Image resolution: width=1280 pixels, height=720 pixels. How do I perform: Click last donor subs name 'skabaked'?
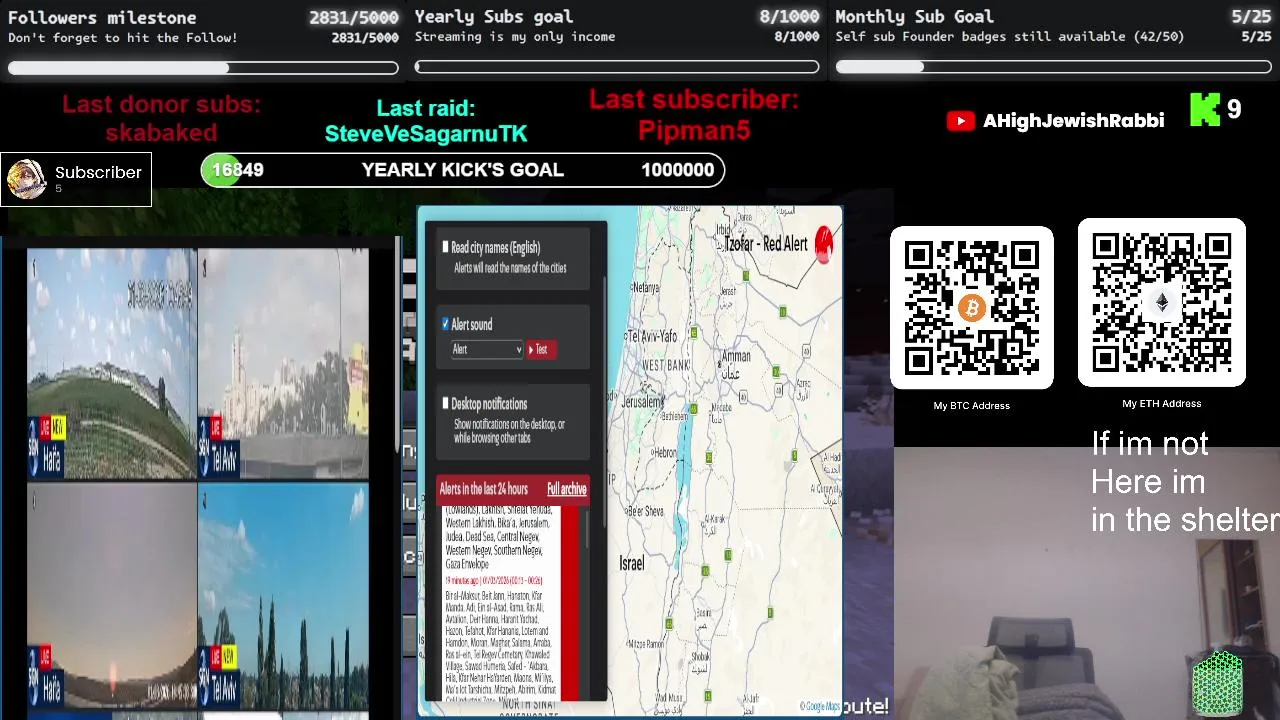pyautogui.click(x=161, y=132)
